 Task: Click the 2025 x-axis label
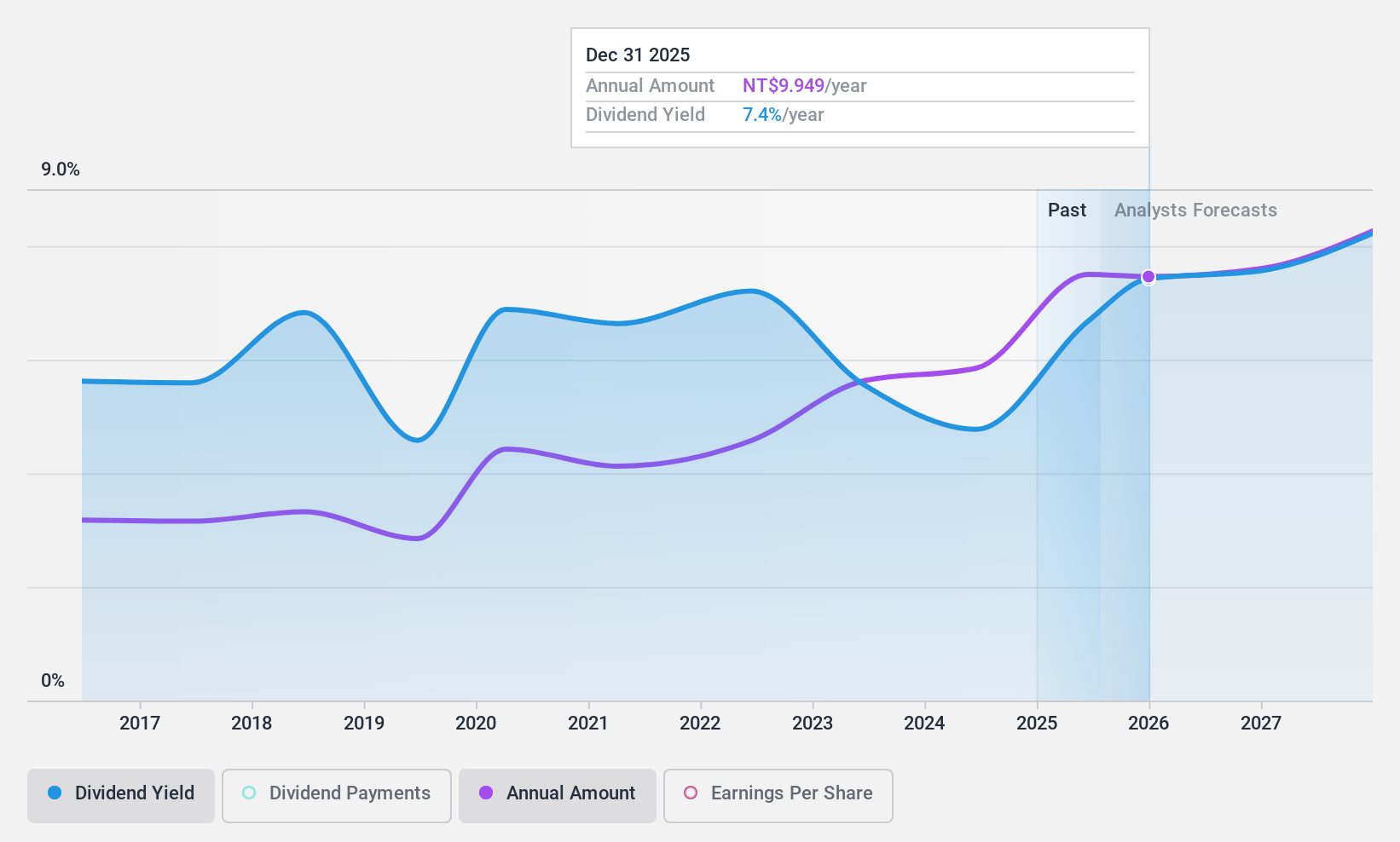[1037, 724]
